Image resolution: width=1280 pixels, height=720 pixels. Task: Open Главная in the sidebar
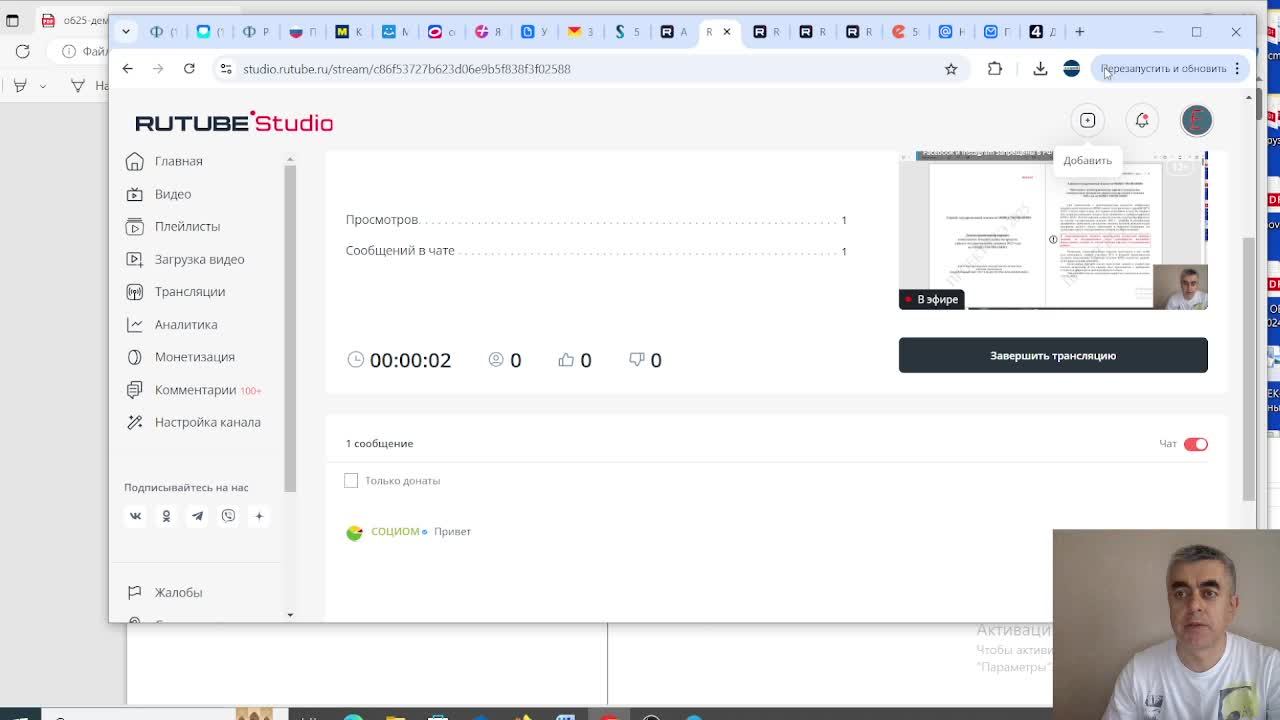pos(178,161)
